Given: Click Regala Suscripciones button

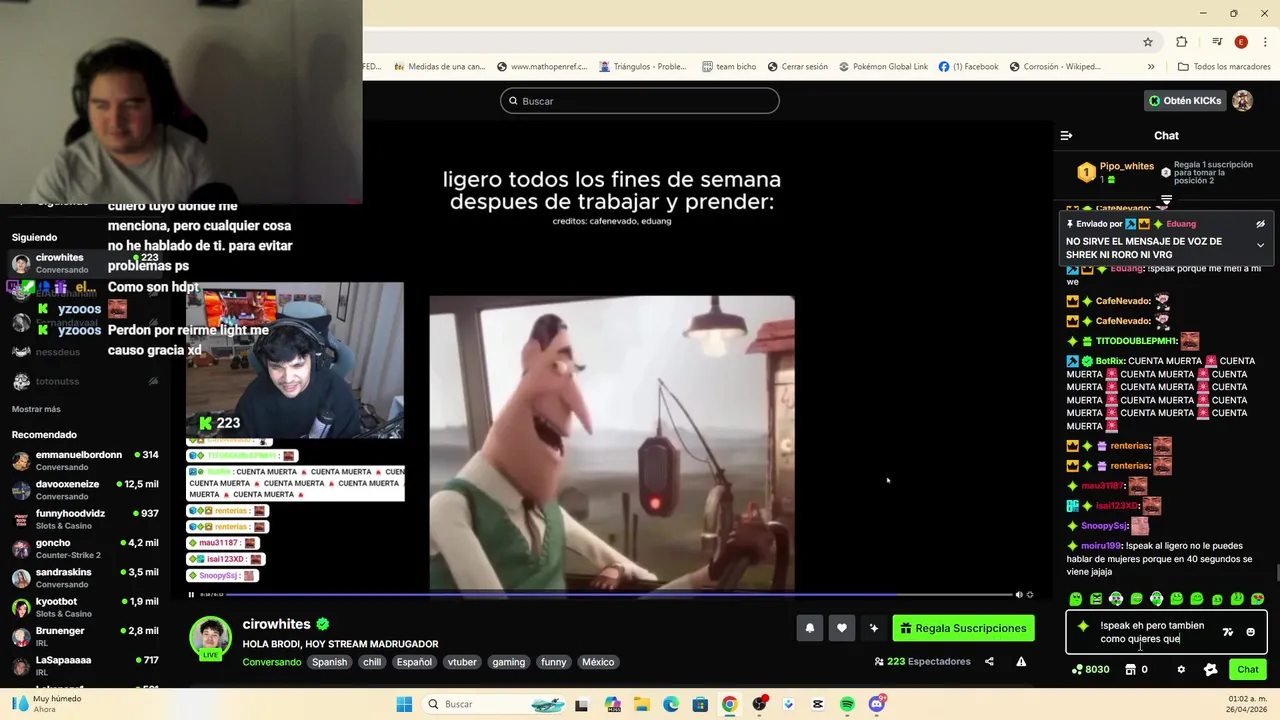Looking at the screenshot, I should coord(963,628).
